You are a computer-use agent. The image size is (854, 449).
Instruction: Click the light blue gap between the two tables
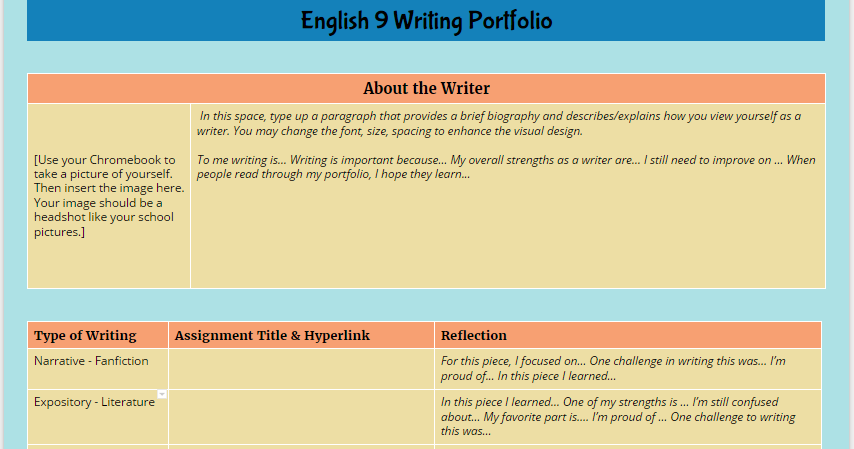click(x=426, y=305)
